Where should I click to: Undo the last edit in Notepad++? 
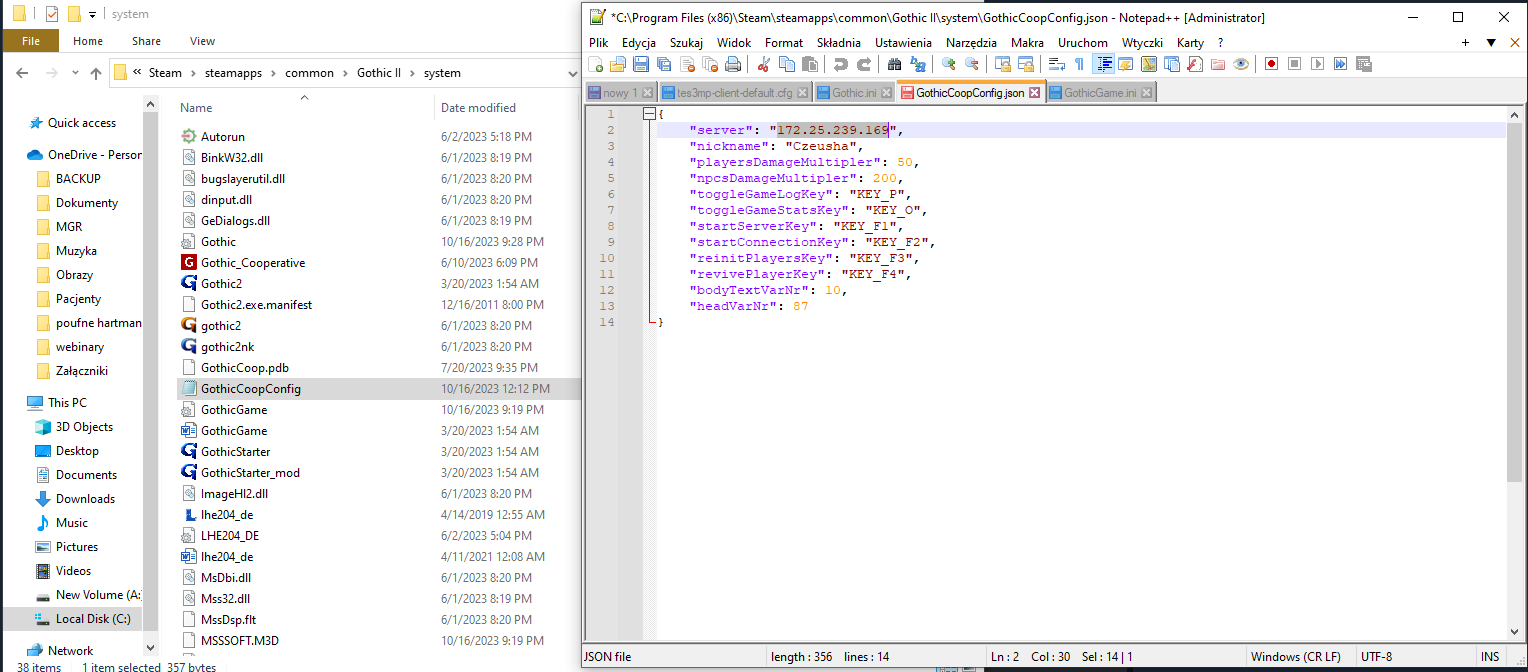(x=841, y=64)
